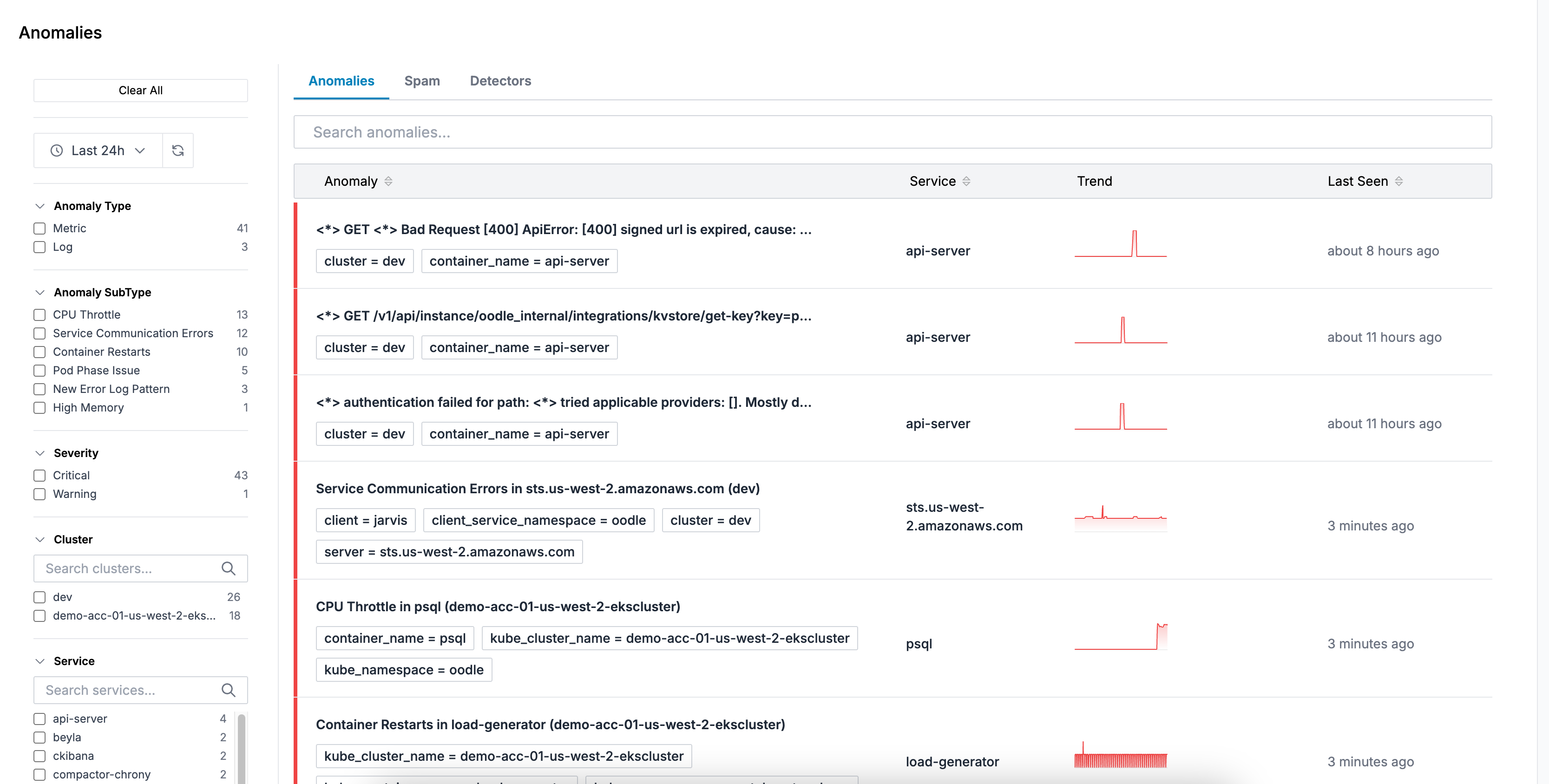The width and height of the screenshot is (1549, 784).
Task: Collapse the Anomaly SubType section
Action: (40, 292)
